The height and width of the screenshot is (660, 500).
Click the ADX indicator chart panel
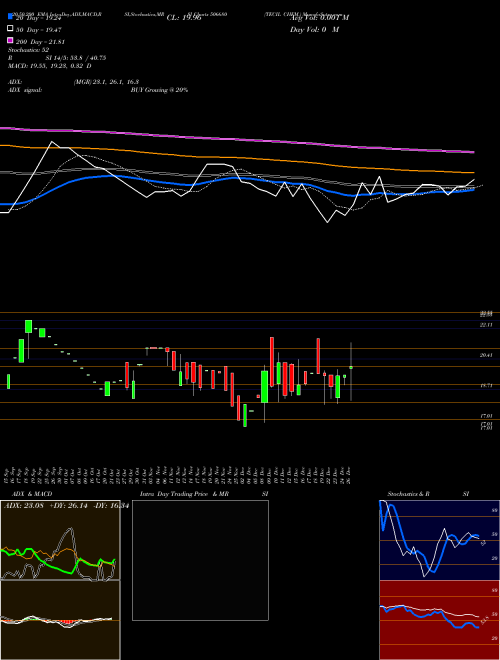(60, 540)
